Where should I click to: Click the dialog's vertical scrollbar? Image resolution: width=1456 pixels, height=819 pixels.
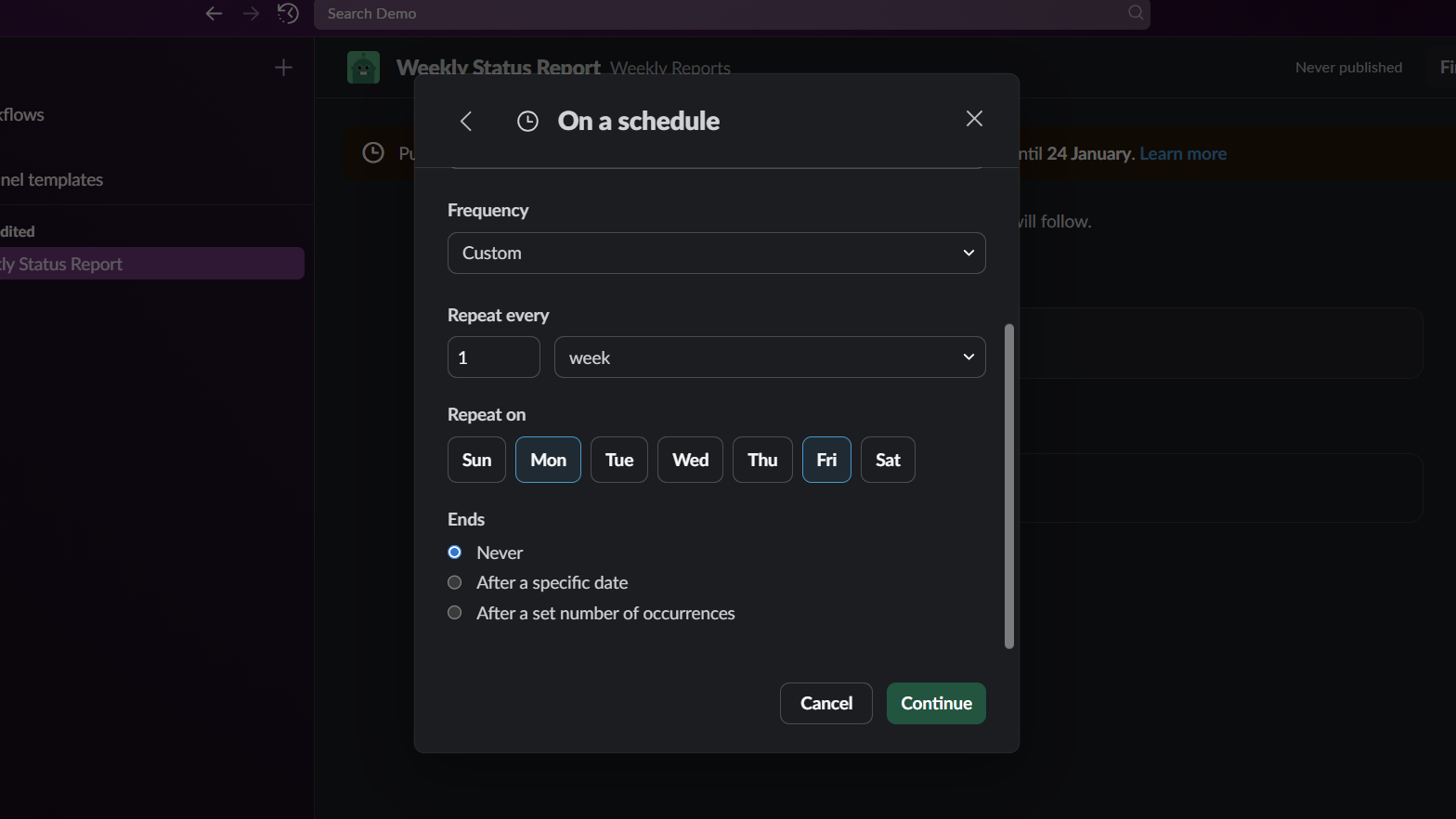click(1009, 486)
